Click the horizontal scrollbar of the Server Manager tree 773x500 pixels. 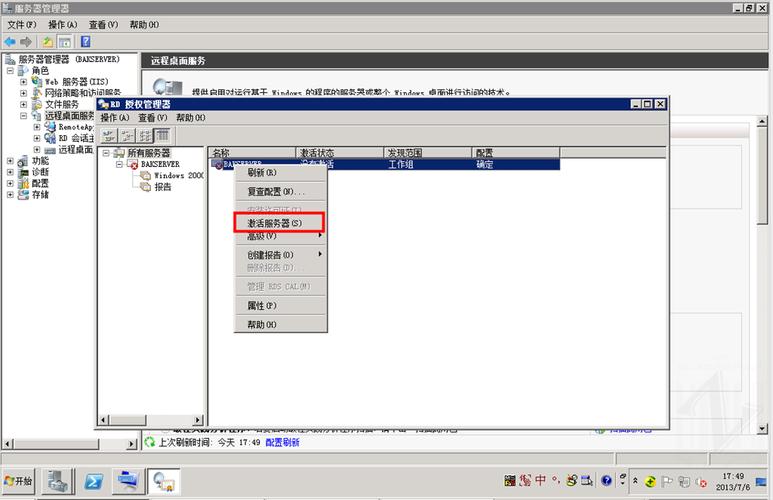70,444
